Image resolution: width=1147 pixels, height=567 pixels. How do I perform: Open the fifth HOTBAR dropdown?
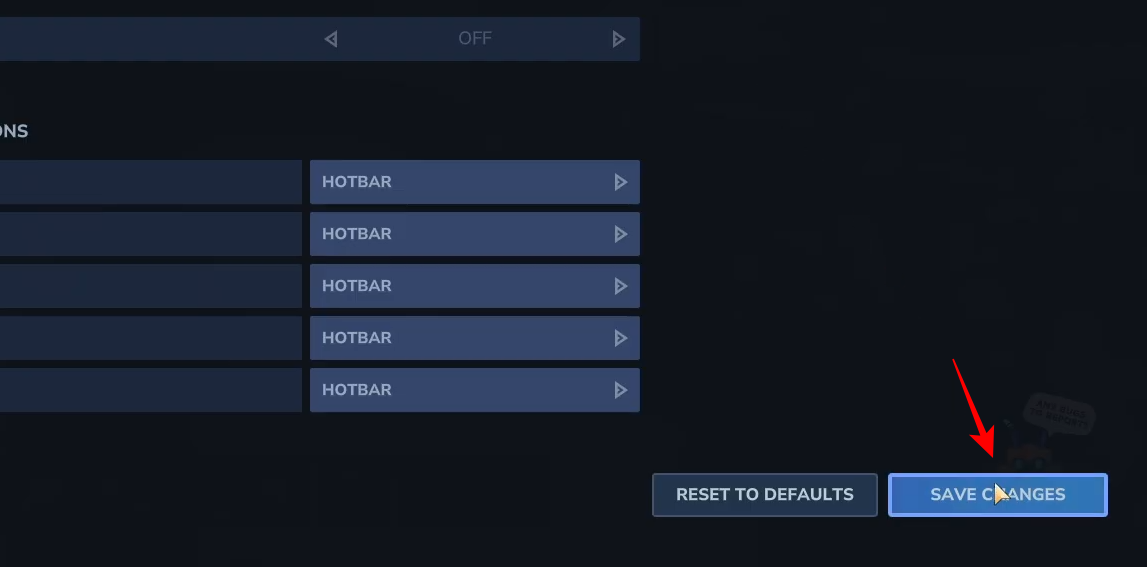pos(474,390)
